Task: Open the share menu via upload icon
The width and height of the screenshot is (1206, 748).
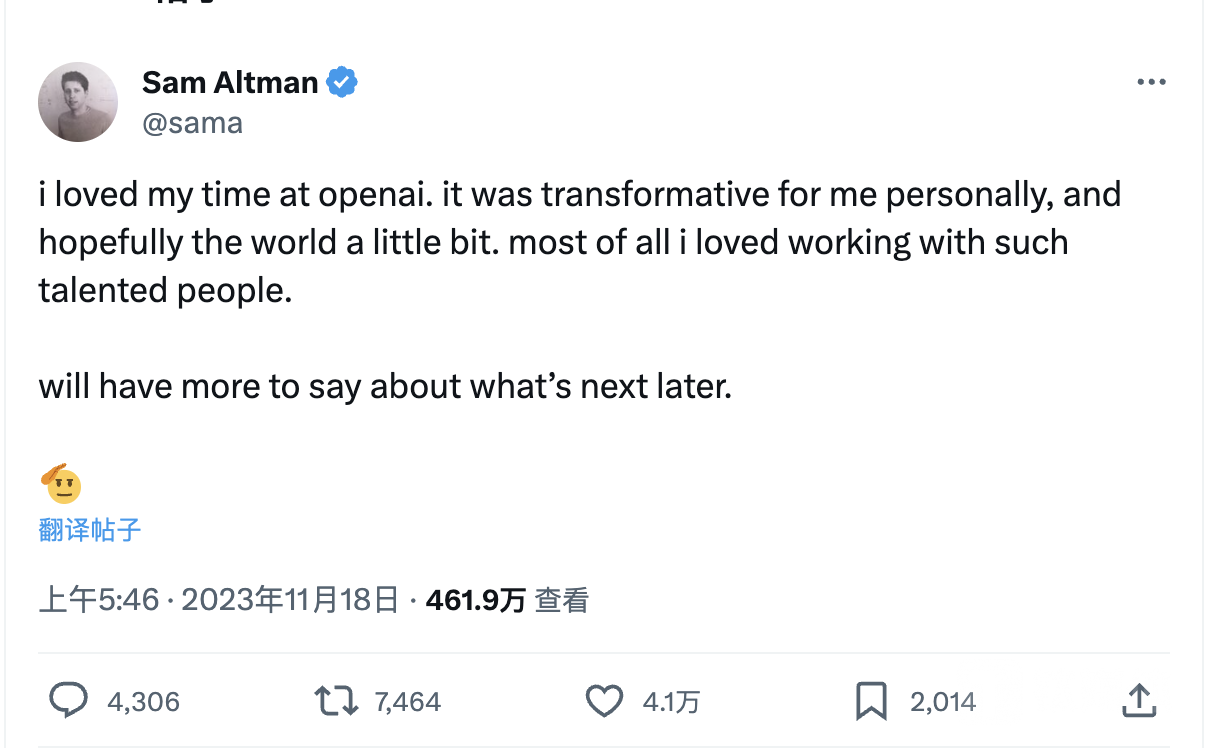Action: pos(1138,701)
